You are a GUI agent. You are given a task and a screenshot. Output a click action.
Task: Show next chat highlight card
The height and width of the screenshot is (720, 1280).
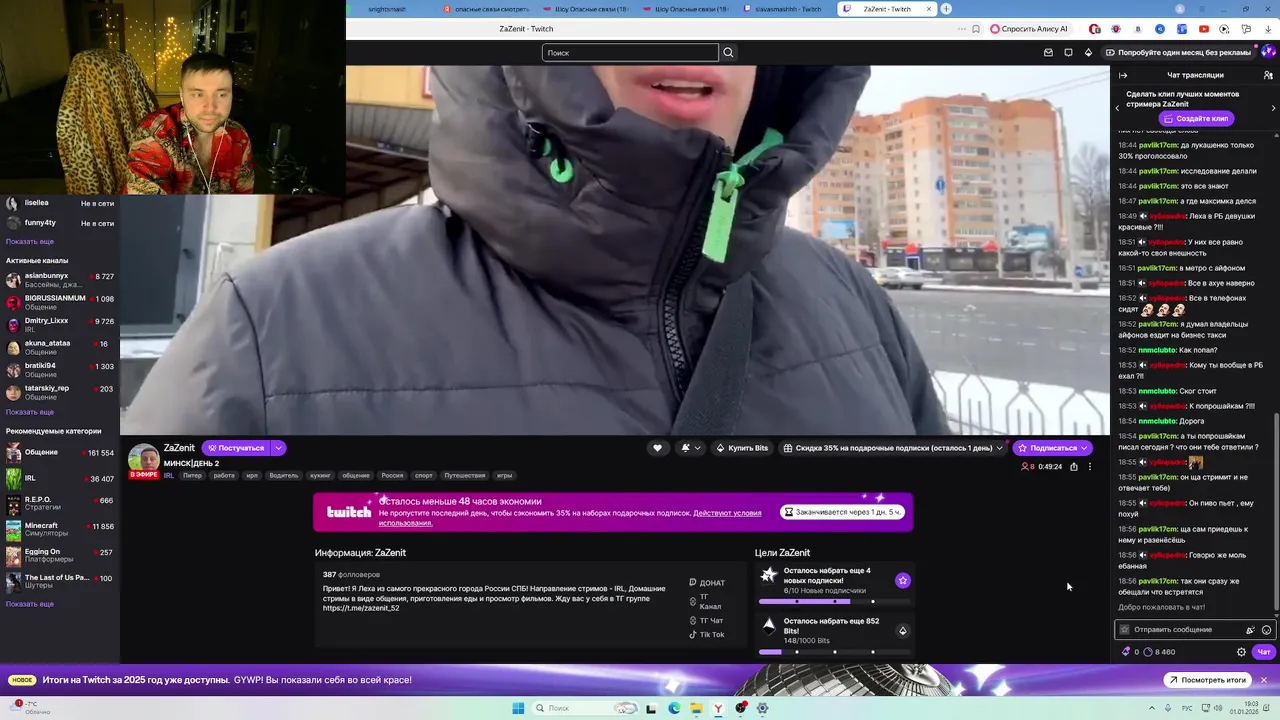1273,108
